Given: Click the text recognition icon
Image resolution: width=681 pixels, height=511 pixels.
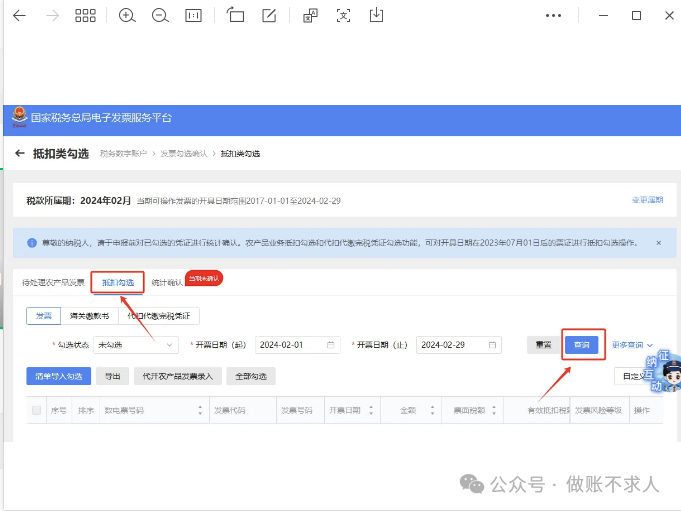Looking at the screenshot, I should pyautogui.click(x=343, y=16).
